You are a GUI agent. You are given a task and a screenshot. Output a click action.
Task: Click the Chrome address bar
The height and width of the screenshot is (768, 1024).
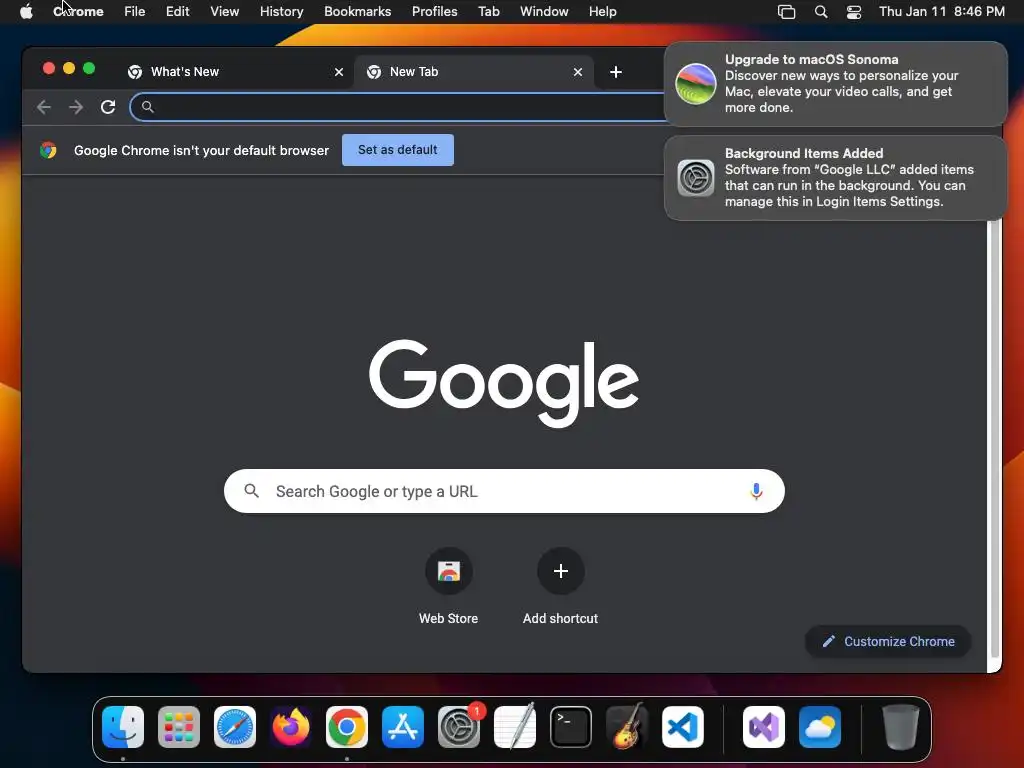coord(398,107)
